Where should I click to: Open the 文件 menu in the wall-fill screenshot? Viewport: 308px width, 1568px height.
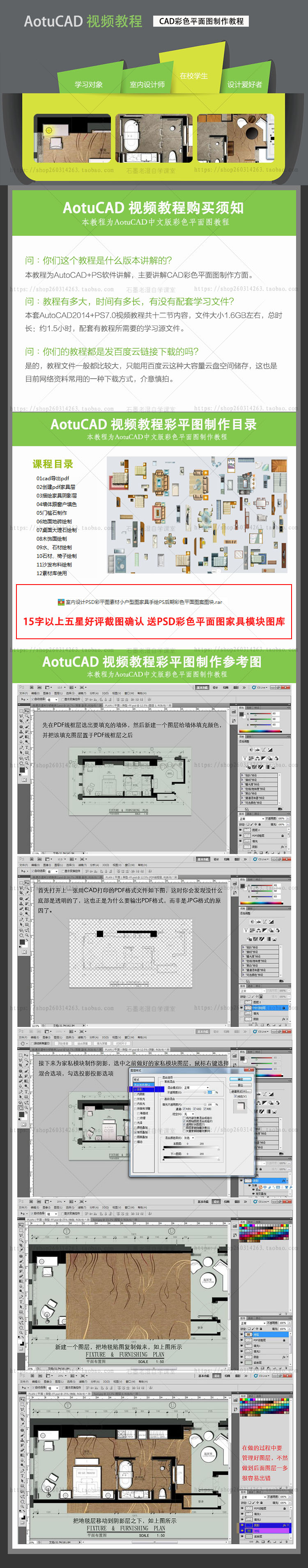24,693
